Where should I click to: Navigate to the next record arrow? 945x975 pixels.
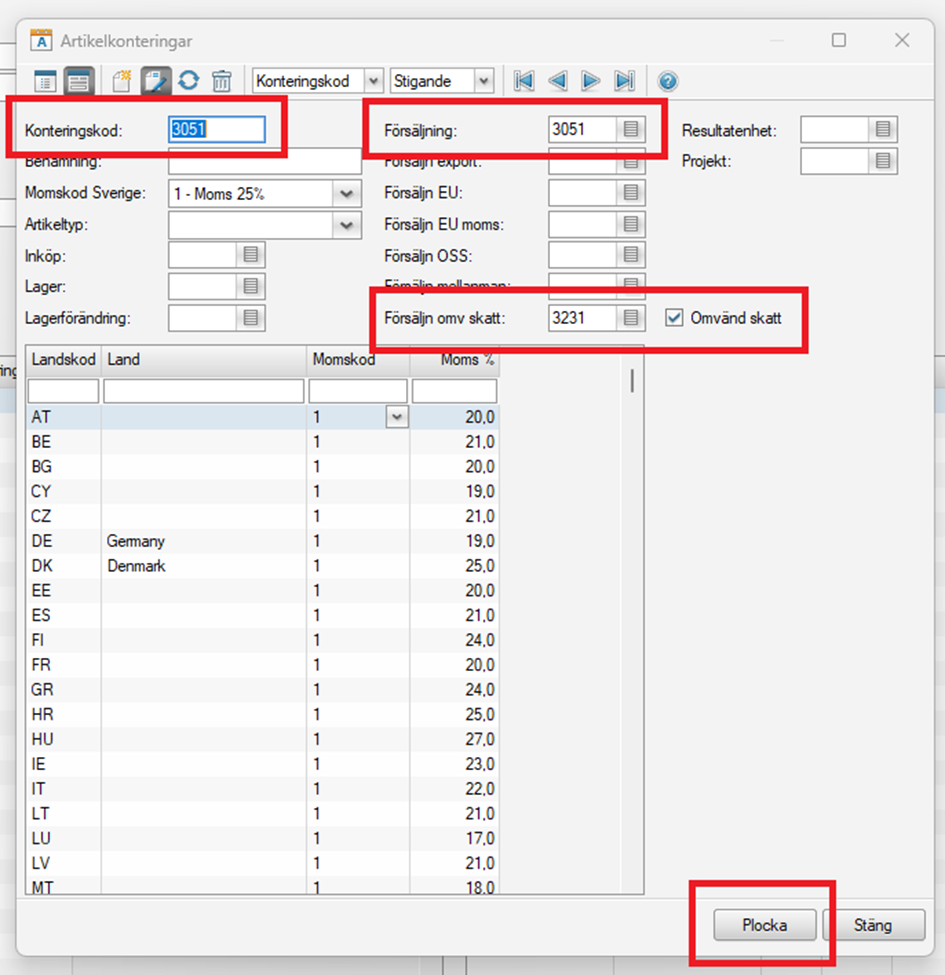[591, 81]
